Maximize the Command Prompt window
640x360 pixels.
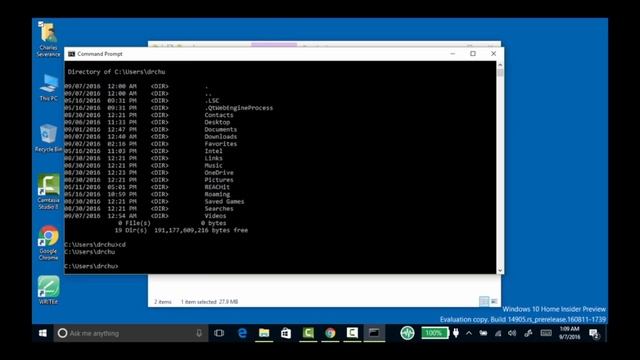coord(473,53)
